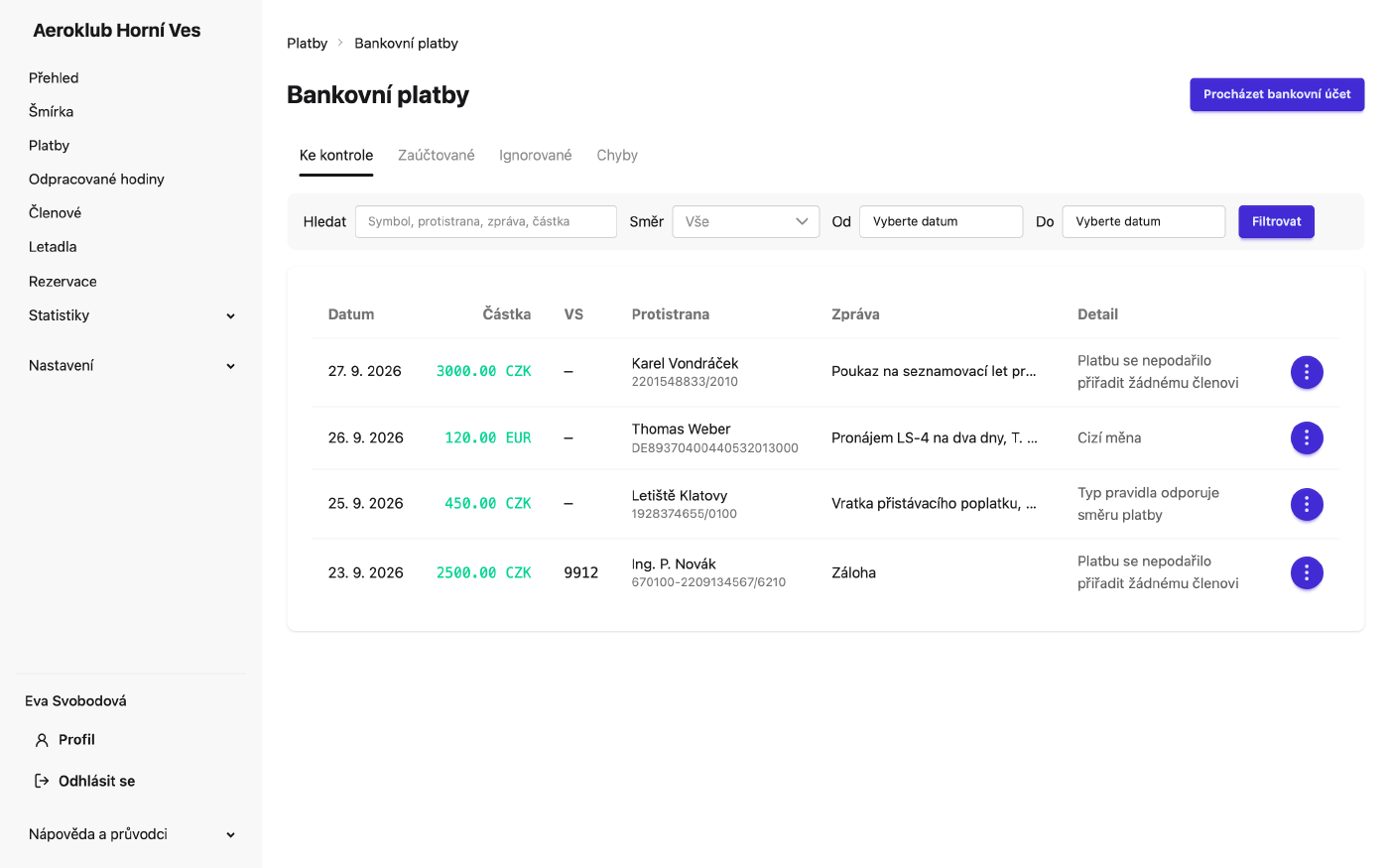Viewport: 1389px width, 868px height.
Task: Navigate to Členové in sidebar
Action: coord(56,212)
